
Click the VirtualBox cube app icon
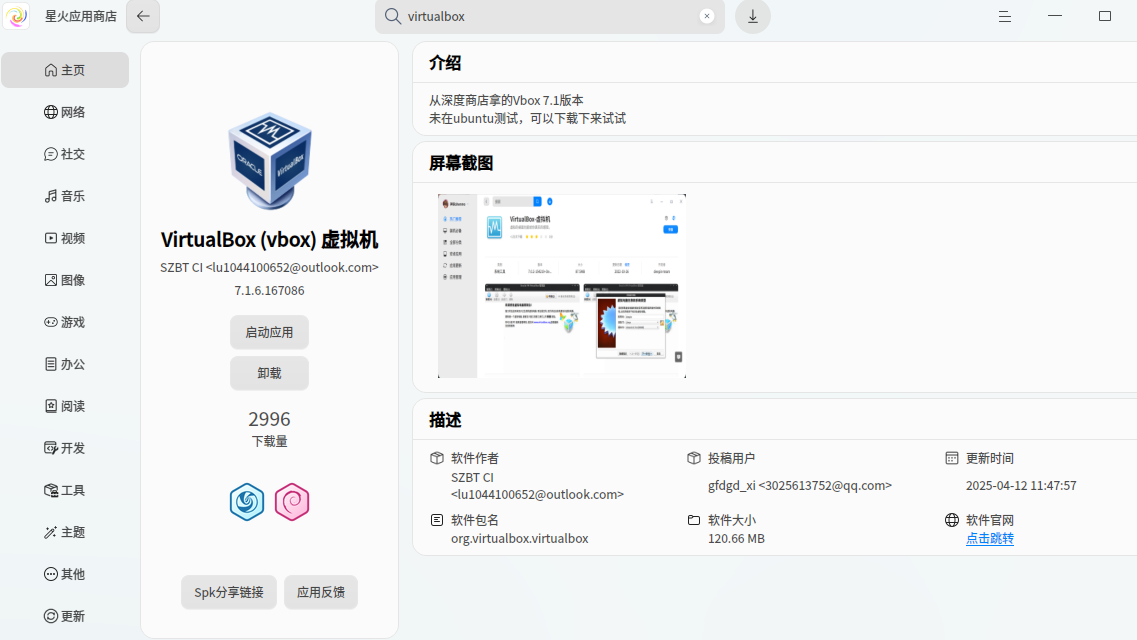coord(270,160)
